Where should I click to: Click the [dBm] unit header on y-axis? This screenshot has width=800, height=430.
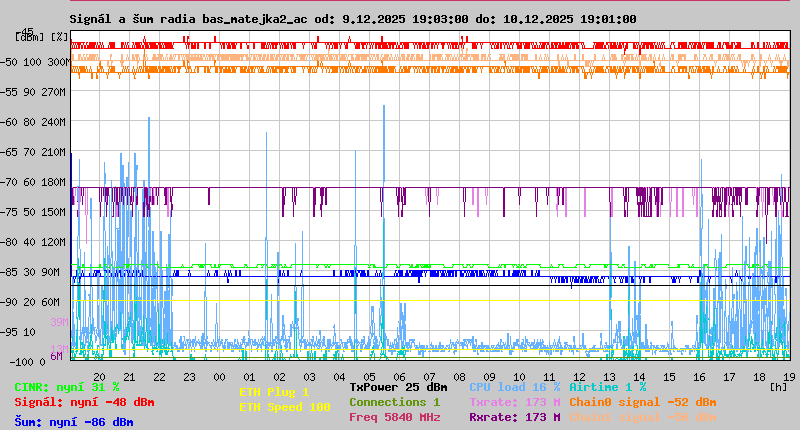[x=29, y=37]
